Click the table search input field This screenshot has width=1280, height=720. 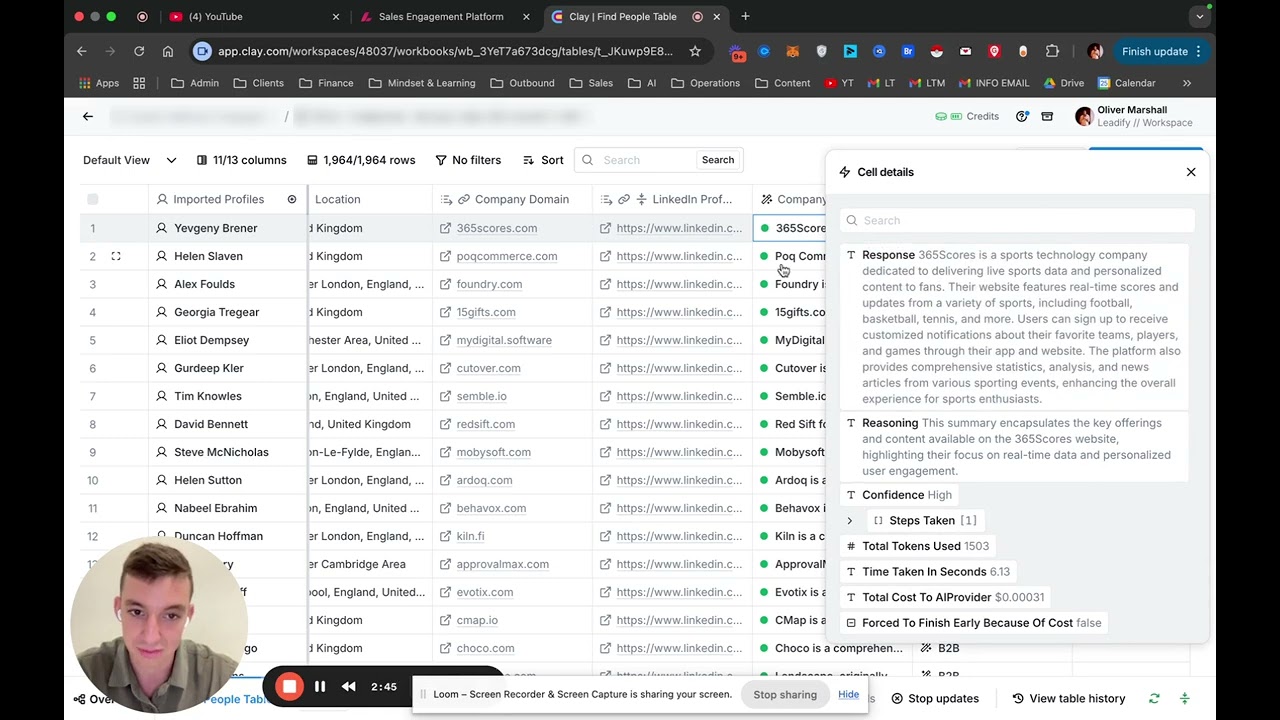coord(645,160)
